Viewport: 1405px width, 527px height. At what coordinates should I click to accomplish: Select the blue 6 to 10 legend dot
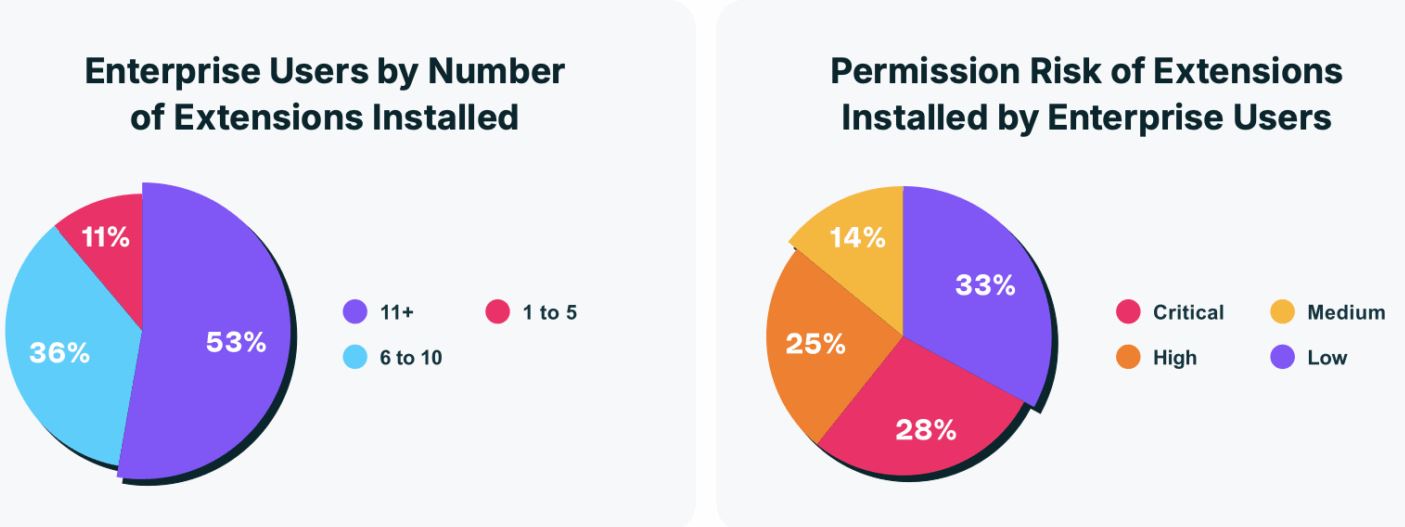(355, 358)
